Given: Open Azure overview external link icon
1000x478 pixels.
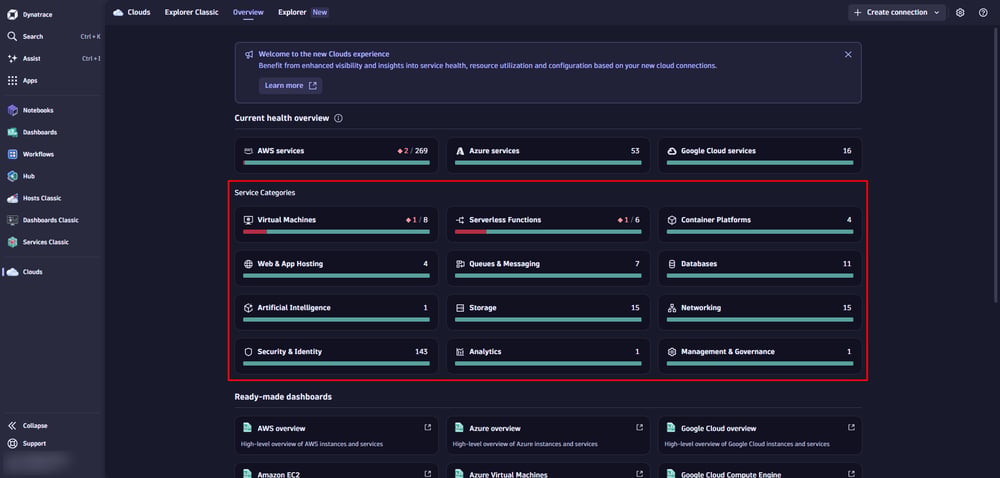Looking at the screenshot, I should click(639, 428).
